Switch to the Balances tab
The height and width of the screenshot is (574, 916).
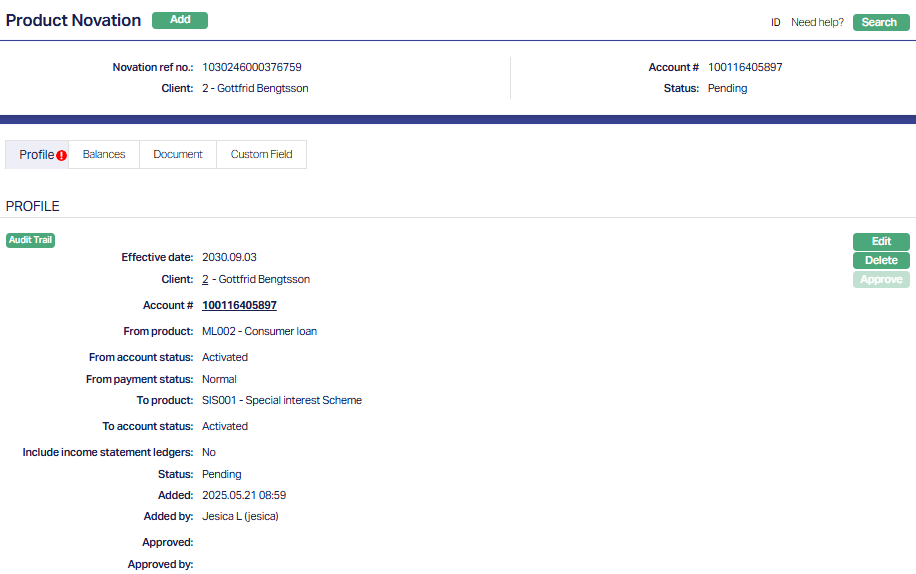pos(104,154)
